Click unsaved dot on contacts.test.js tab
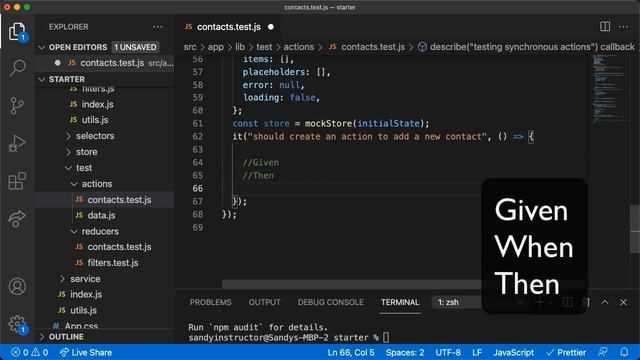This screenshot has height=360, width=640. pos(271,27)
